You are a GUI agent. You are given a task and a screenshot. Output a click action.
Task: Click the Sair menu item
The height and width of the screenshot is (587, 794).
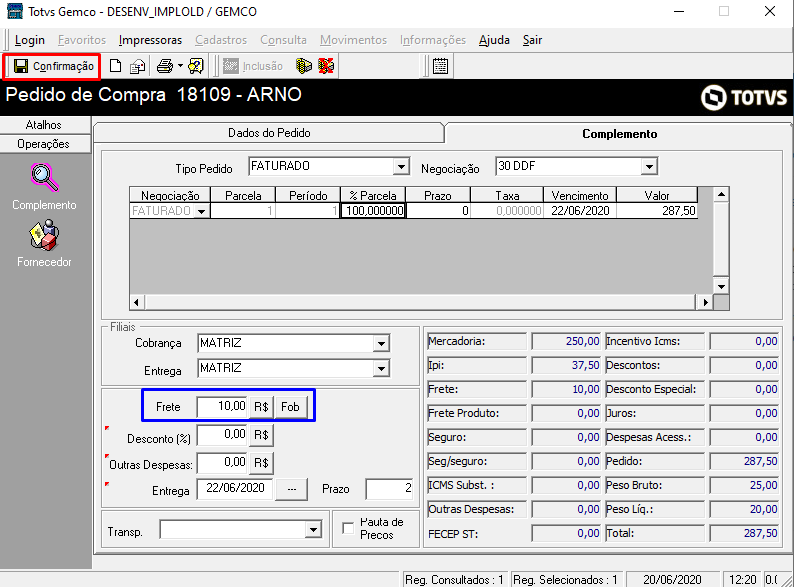532,40
